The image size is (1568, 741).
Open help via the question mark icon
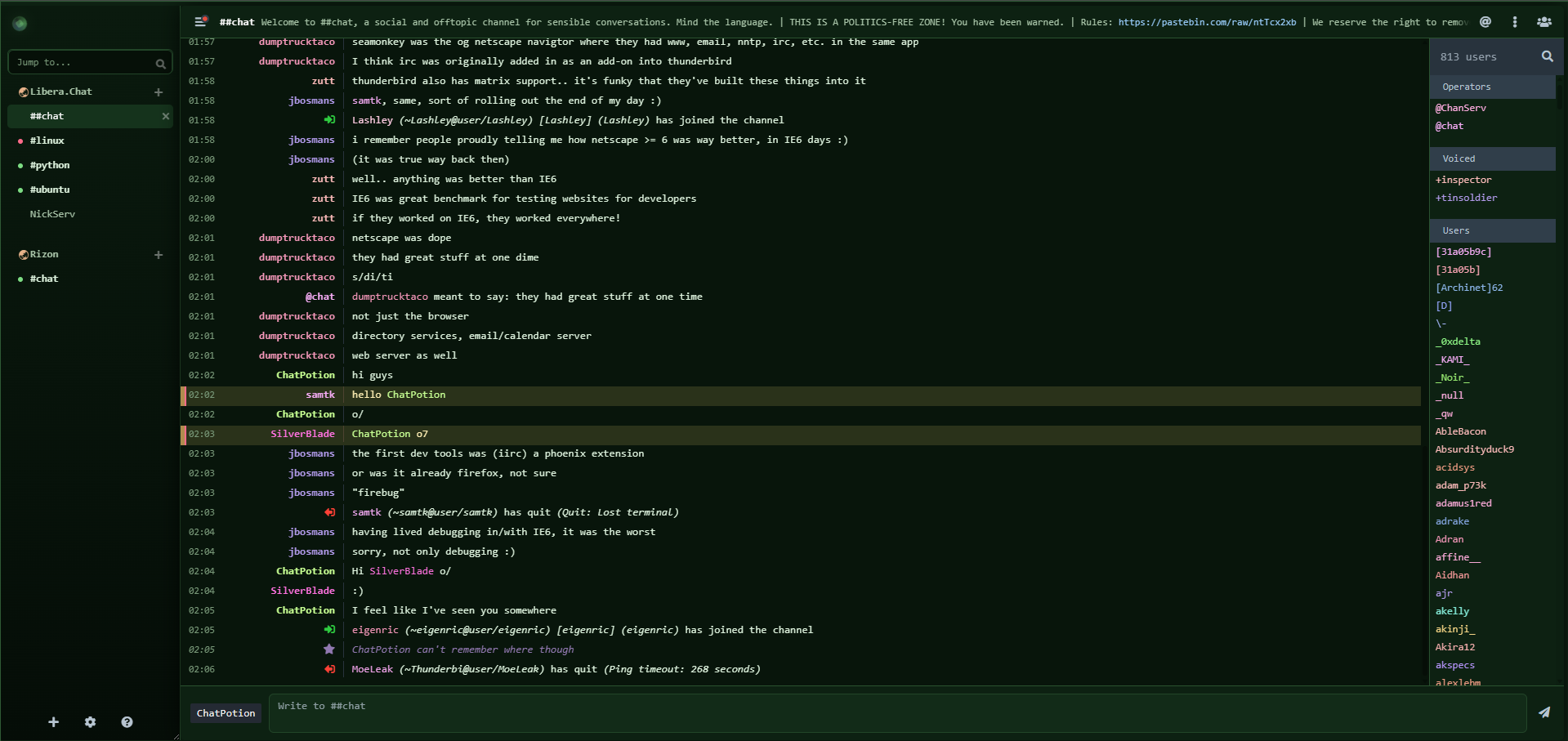click(x=127, y=722)
